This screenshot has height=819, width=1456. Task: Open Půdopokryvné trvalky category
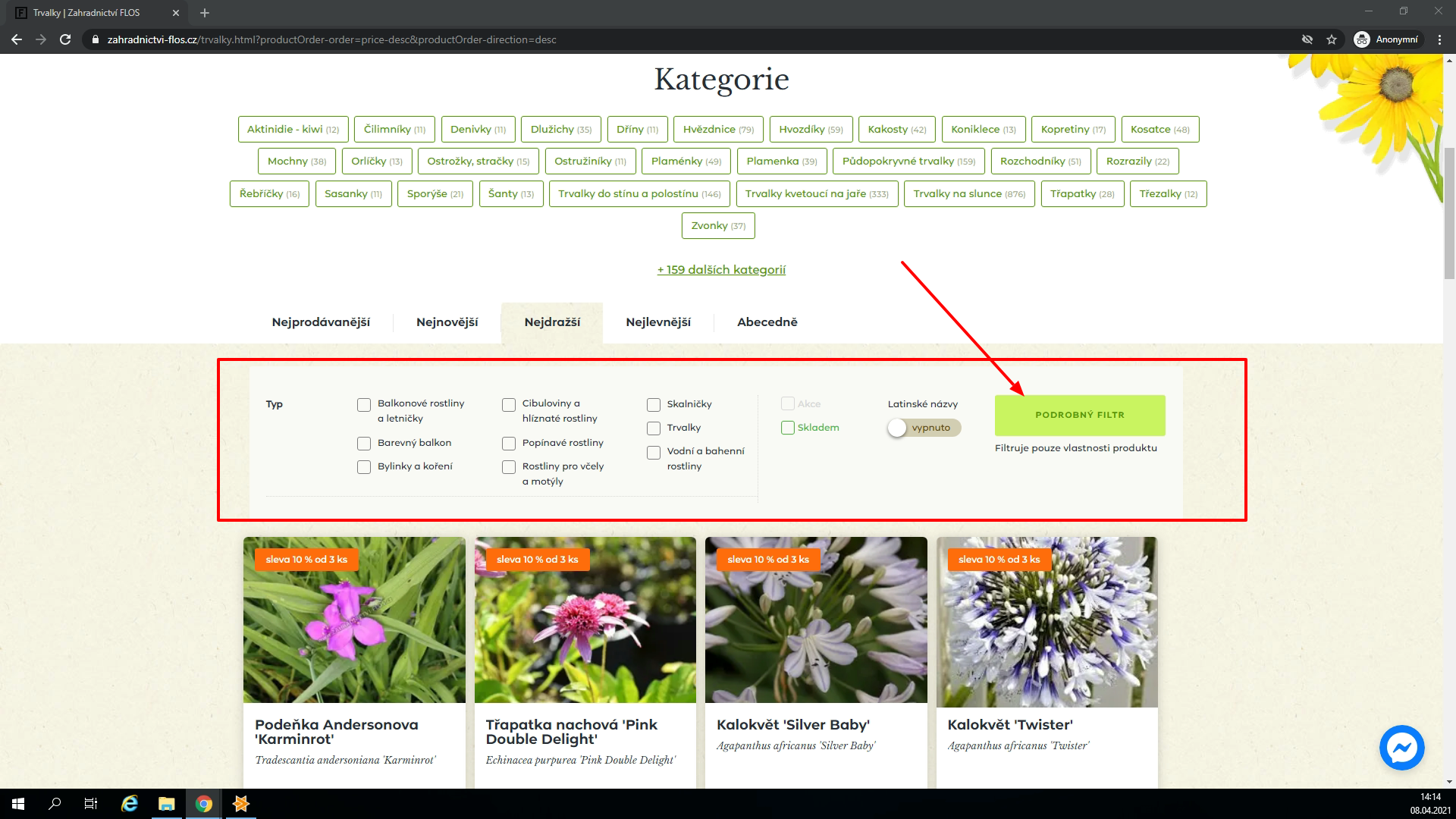(908, 161)
